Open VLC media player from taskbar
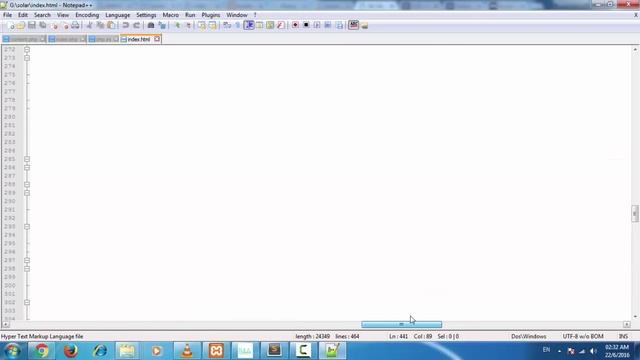This screenshot has width=640, height=360. point(187,351)
